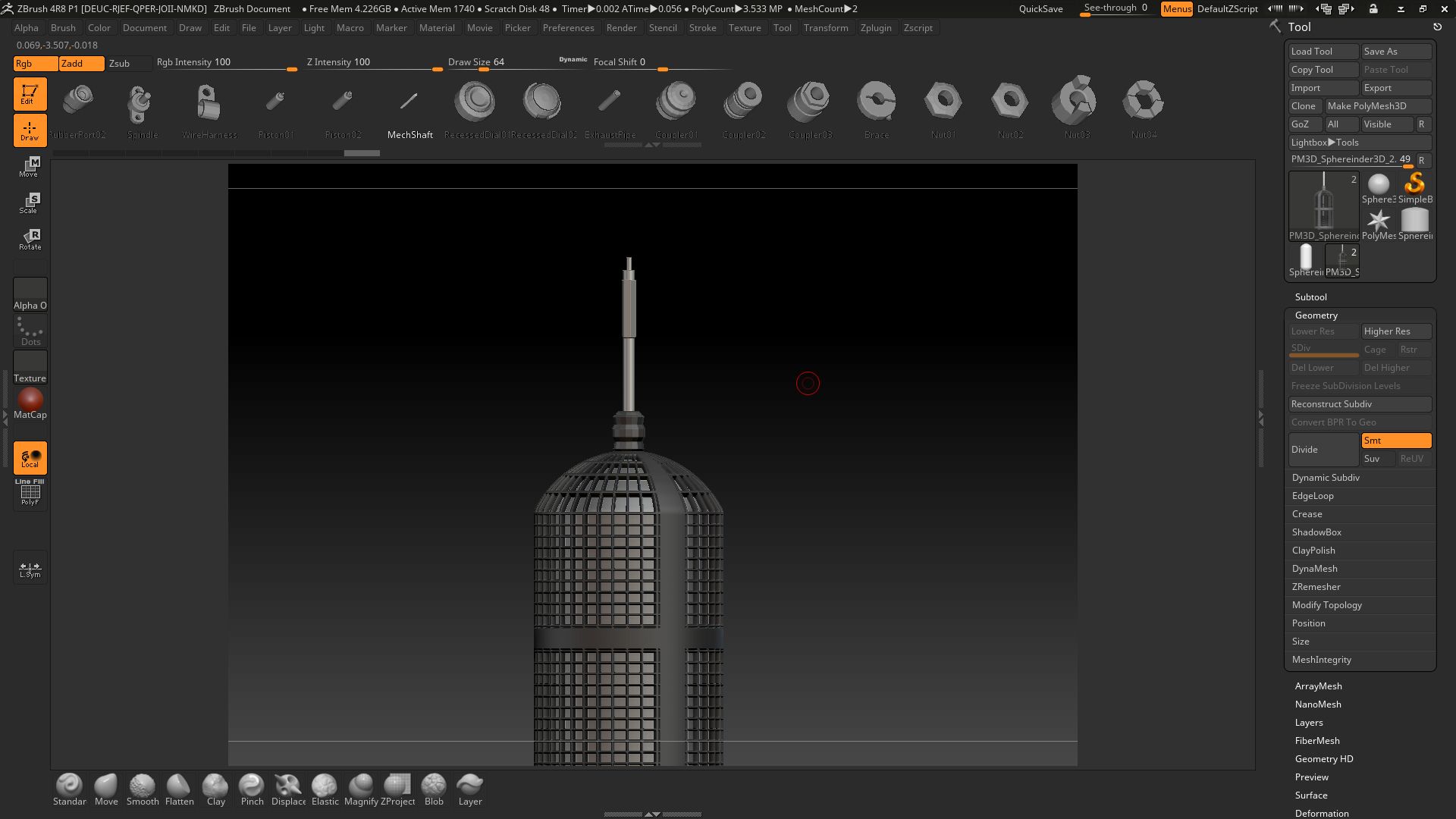1456x819 pixels.
Task: Click the Load Tool button
Action: [x=1323, y=52]
